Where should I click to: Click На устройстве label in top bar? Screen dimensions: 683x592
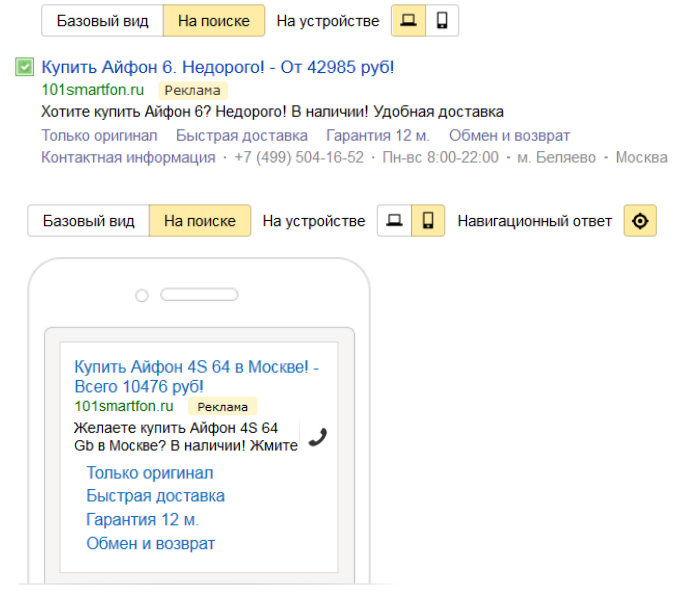tap(328, 20)
